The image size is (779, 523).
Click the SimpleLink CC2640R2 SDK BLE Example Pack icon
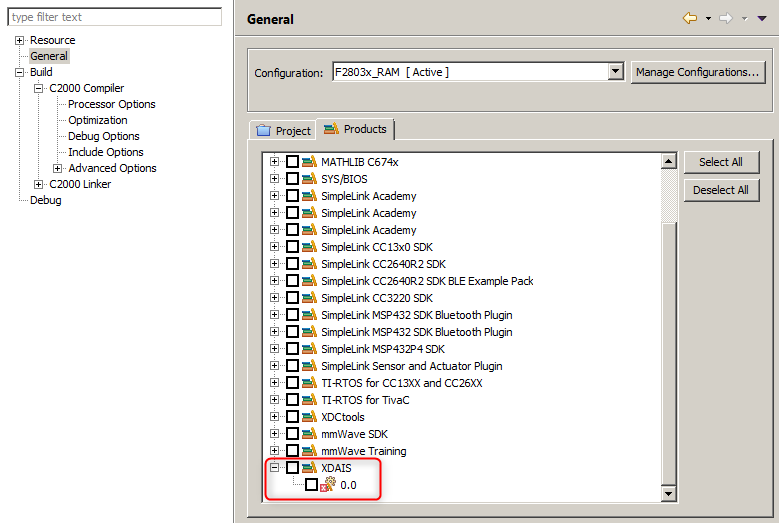click(309, 281)
